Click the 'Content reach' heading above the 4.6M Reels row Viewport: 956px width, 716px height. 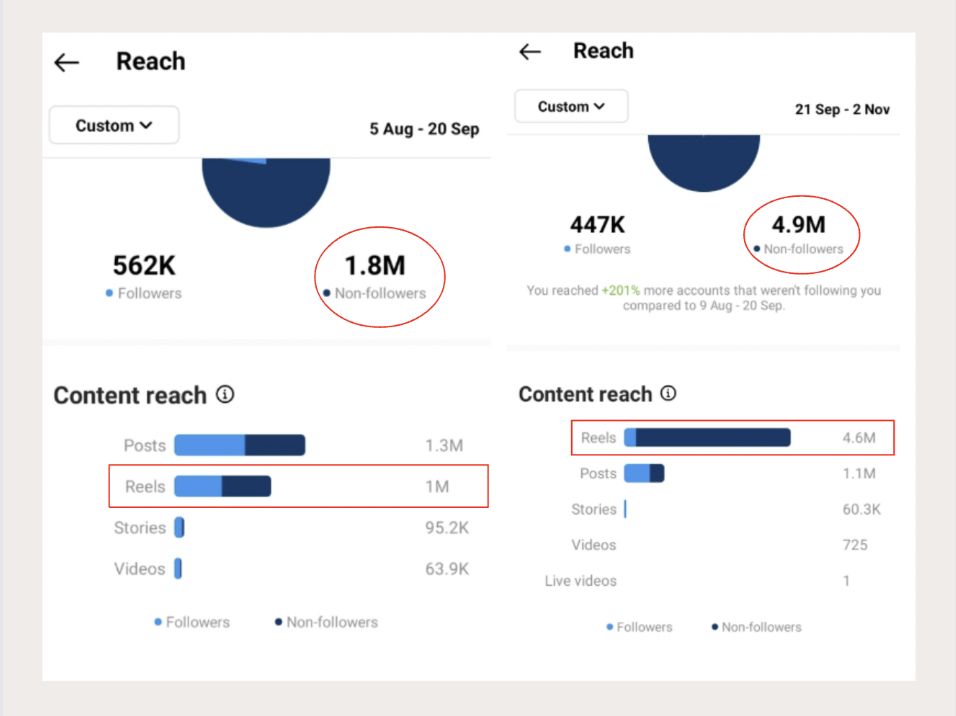(x=585, y=394)
